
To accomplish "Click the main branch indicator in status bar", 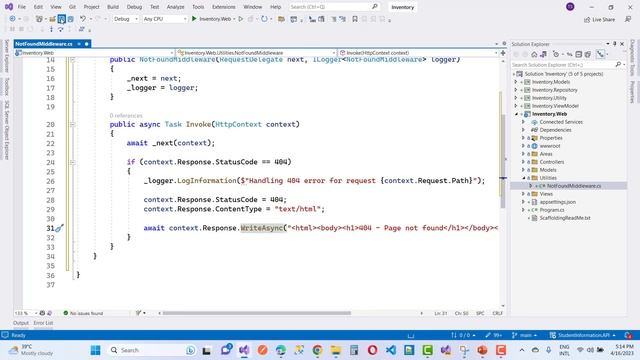I will (524, 335).
